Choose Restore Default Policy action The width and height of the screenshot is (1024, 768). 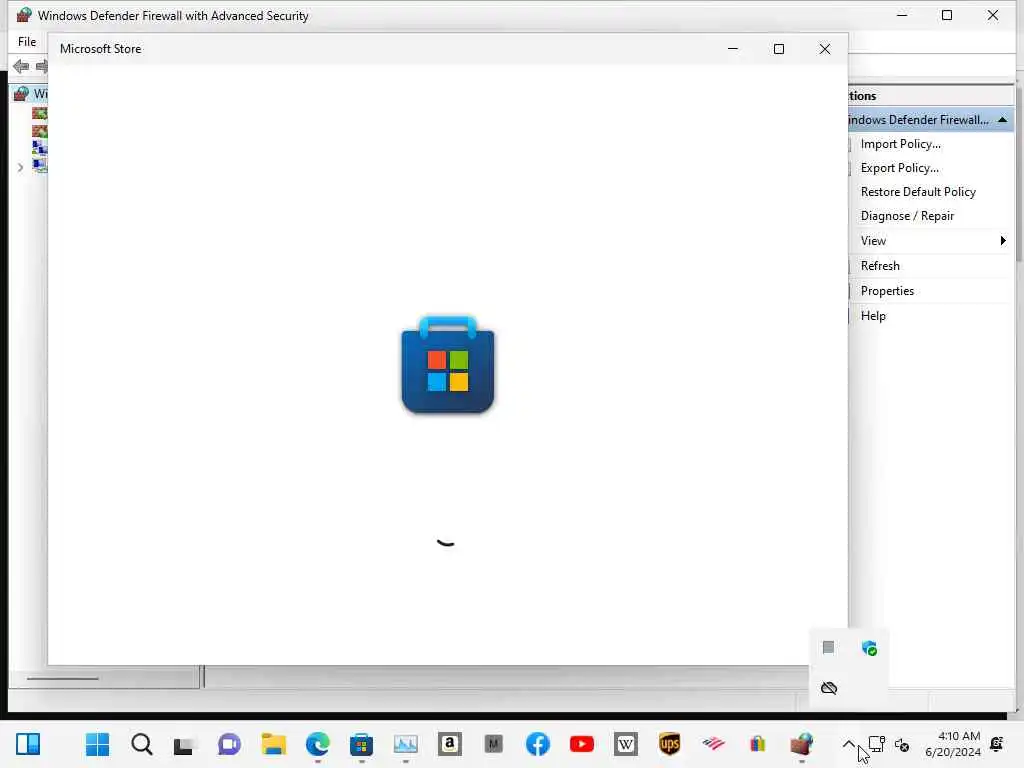pyautogui.click(x=918, y=192)
